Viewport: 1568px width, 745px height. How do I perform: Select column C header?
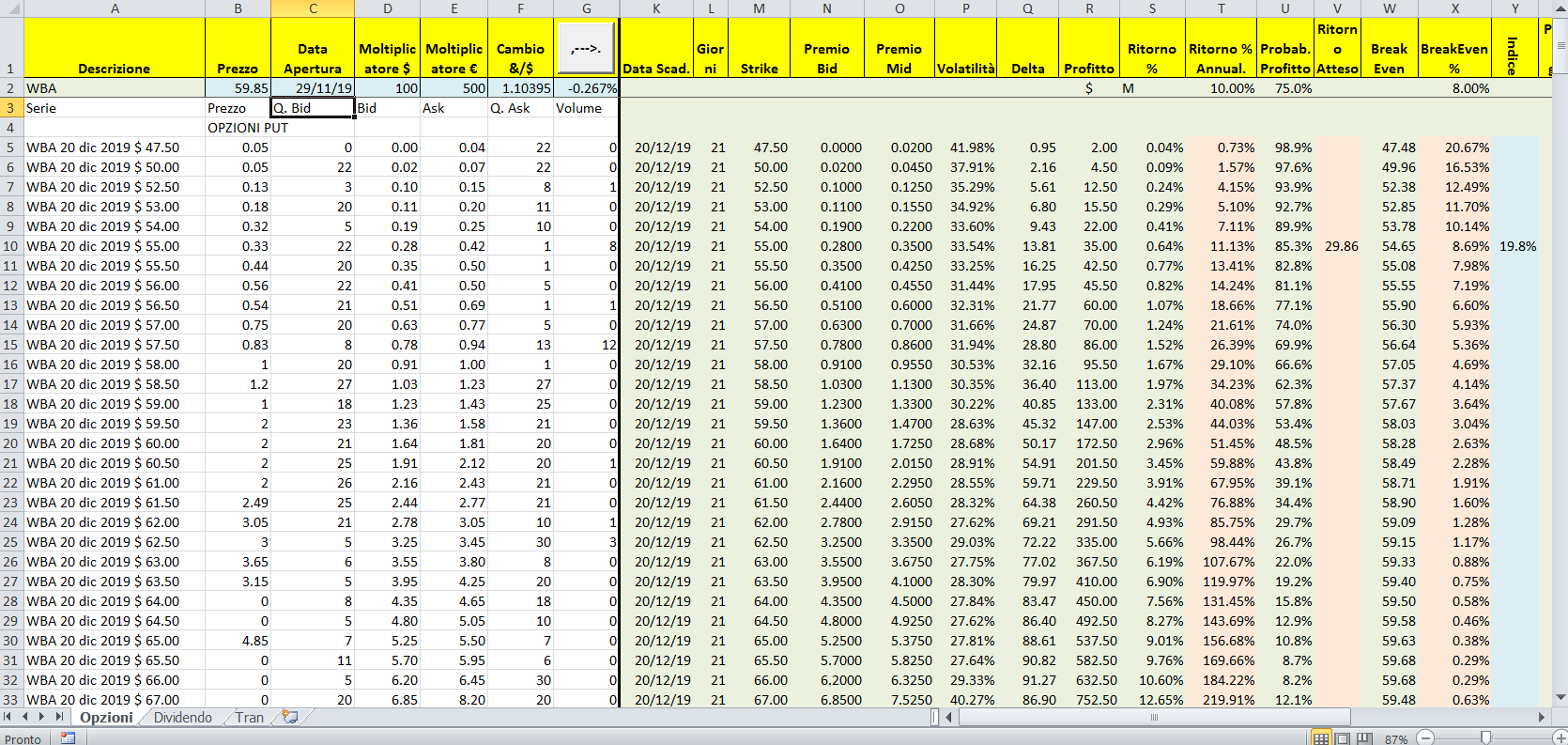313,8
